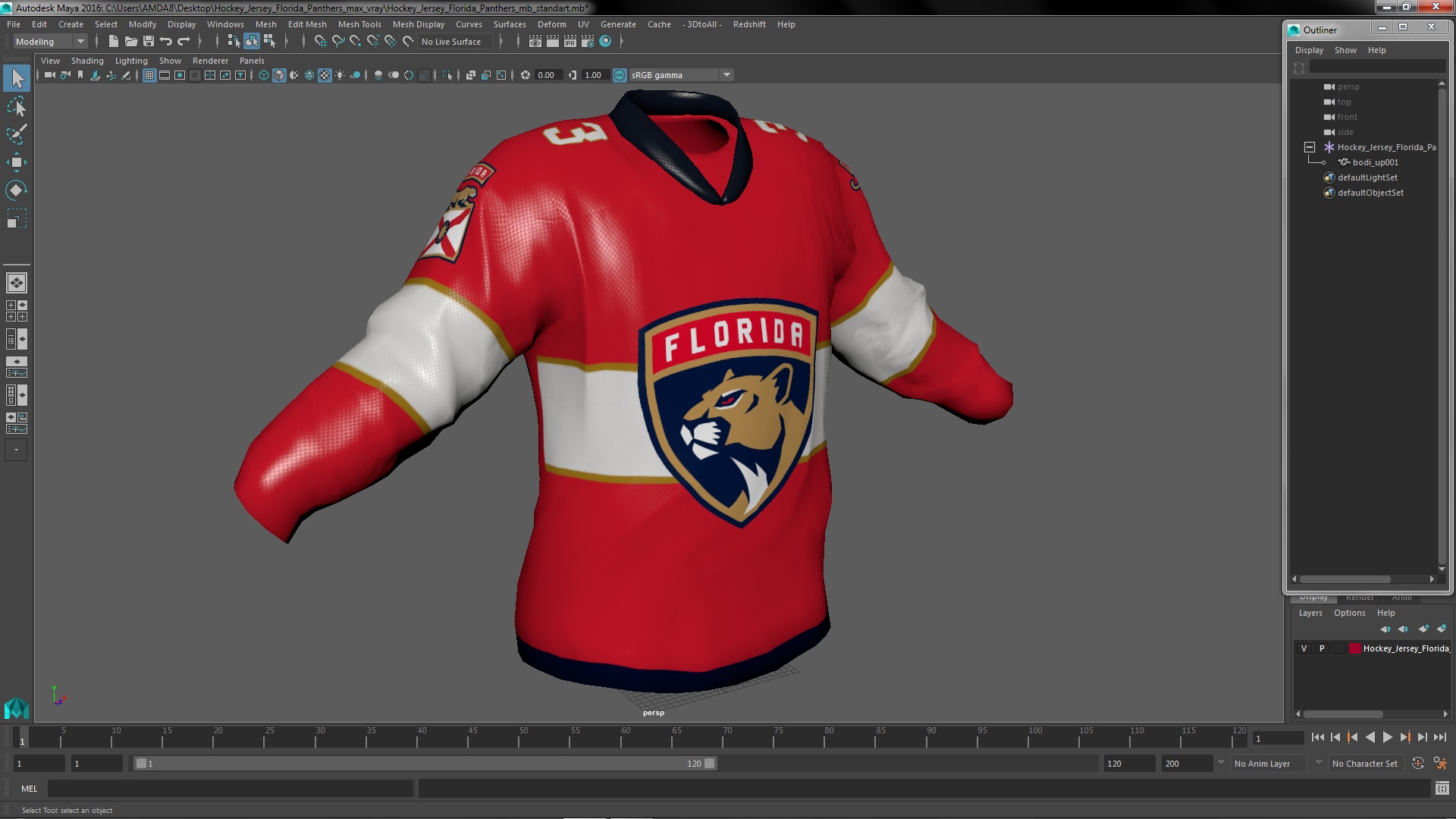Image resolution: width=1456 pixels, height=819 pixels.
Task: Enable snap to points icon
Action: pos(356,42)
